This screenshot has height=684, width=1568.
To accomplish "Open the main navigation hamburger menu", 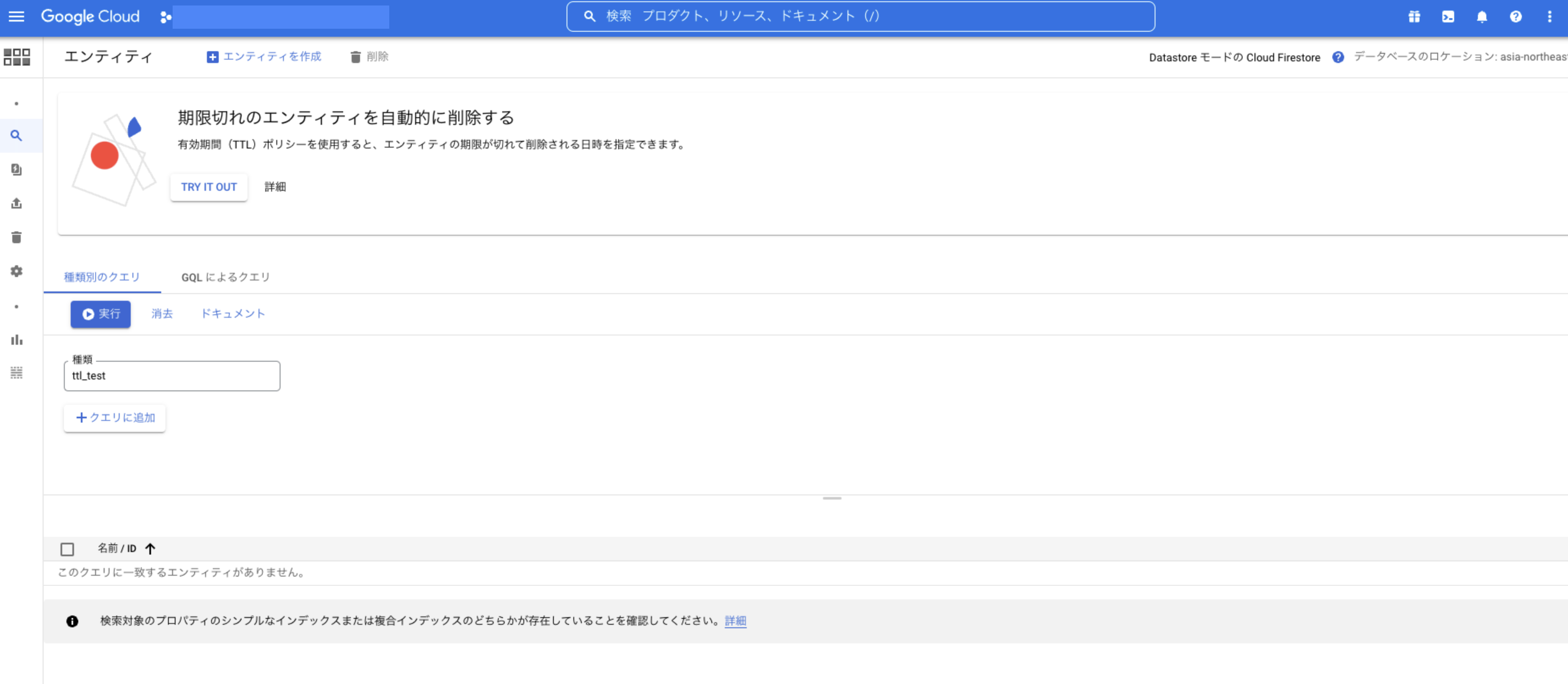I will (17, 16).
